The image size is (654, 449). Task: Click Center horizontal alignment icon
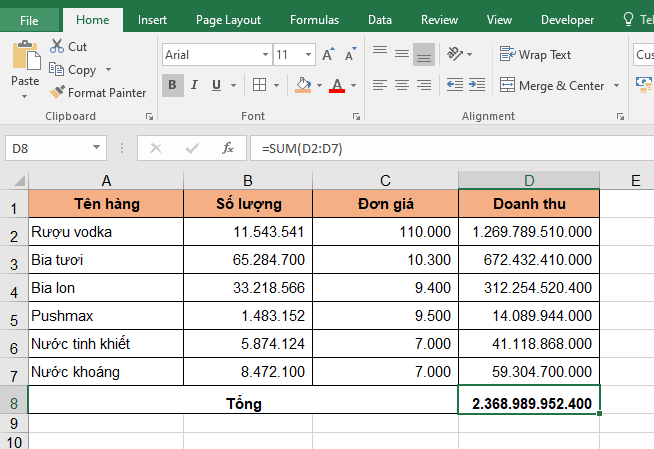402,86
